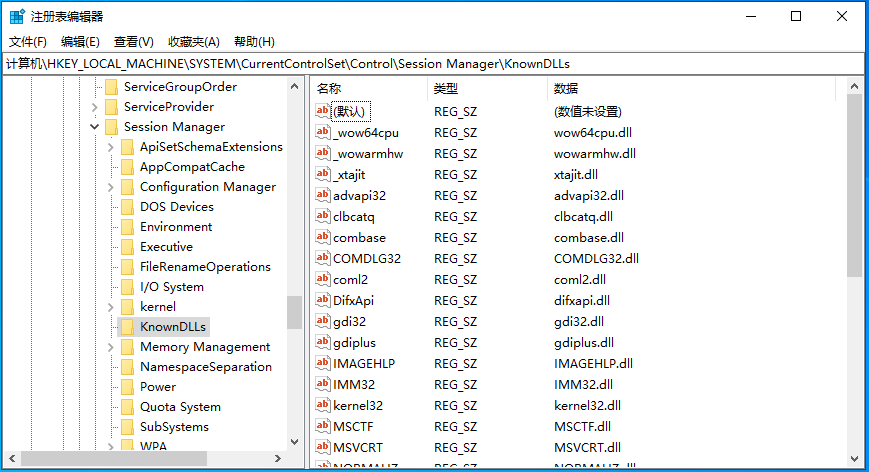Click the FileRenameOperations folder icon
This screenshot has height=472, width=869.
(x=127, y=266)
